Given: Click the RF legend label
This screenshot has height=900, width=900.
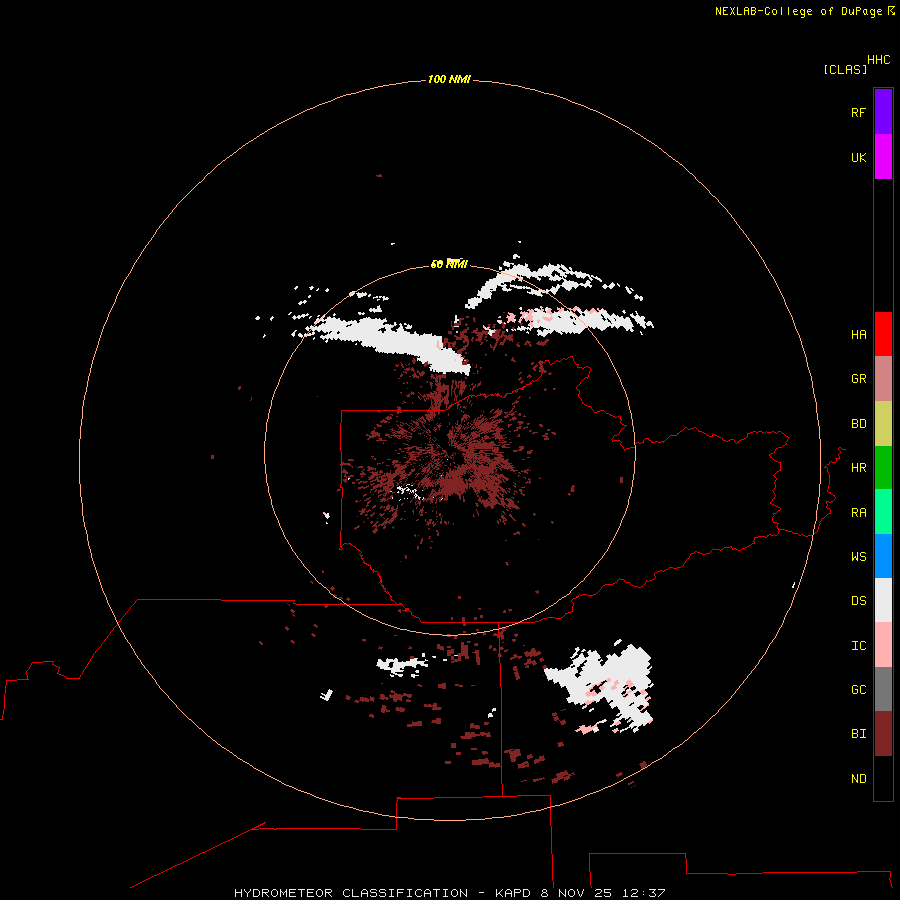Looking at the screenshot, I should pyautogui.click(x=858, y=112).
